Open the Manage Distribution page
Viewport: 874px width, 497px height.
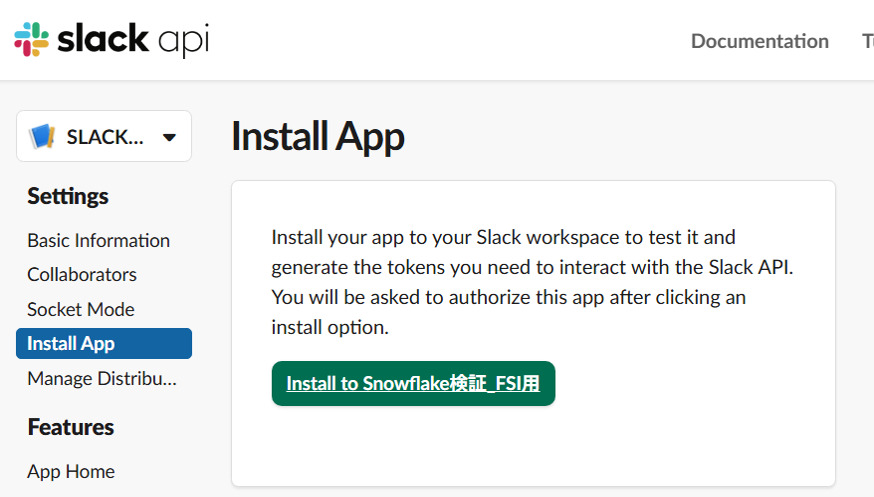101,378
